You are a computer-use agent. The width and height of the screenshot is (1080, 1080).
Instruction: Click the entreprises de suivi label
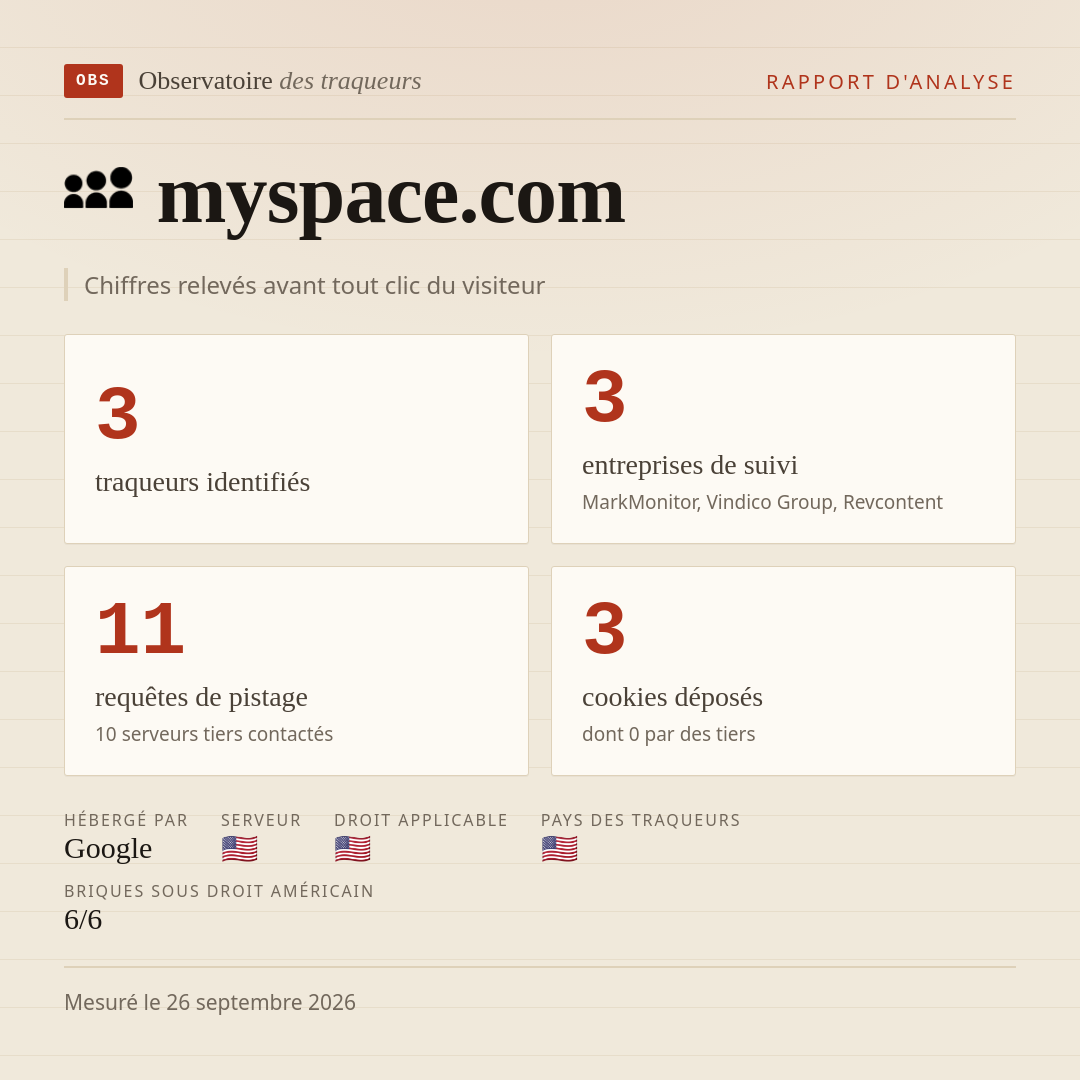[x=690, y=465]
